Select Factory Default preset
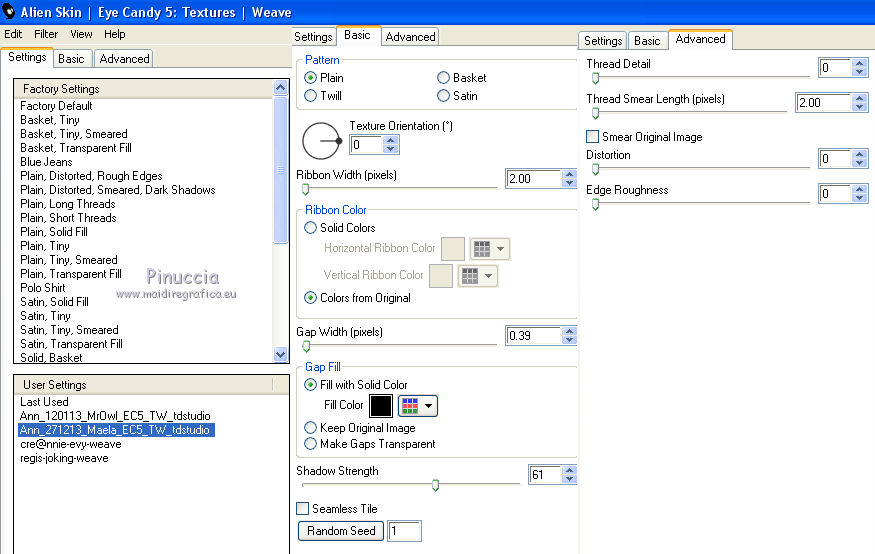875x554 pixels. point(56,105)
